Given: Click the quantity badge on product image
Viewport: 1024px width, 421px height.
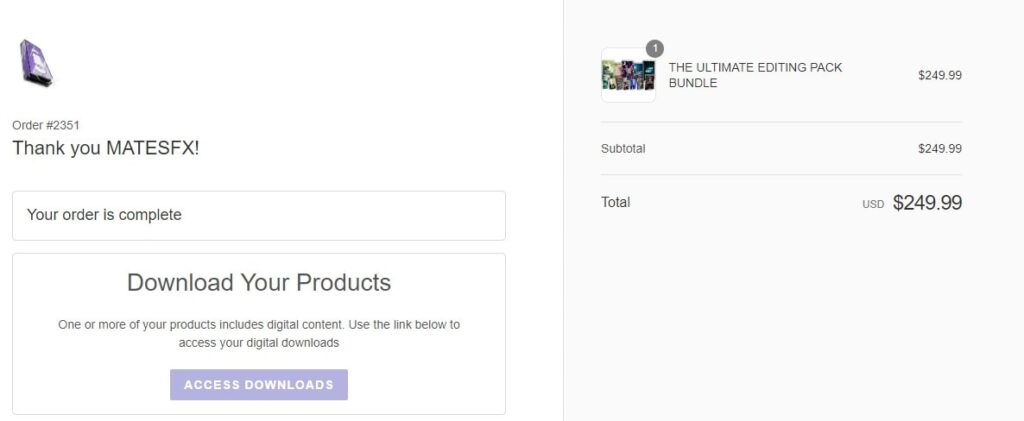Looking at the screenshot, I should pos(654,48).
